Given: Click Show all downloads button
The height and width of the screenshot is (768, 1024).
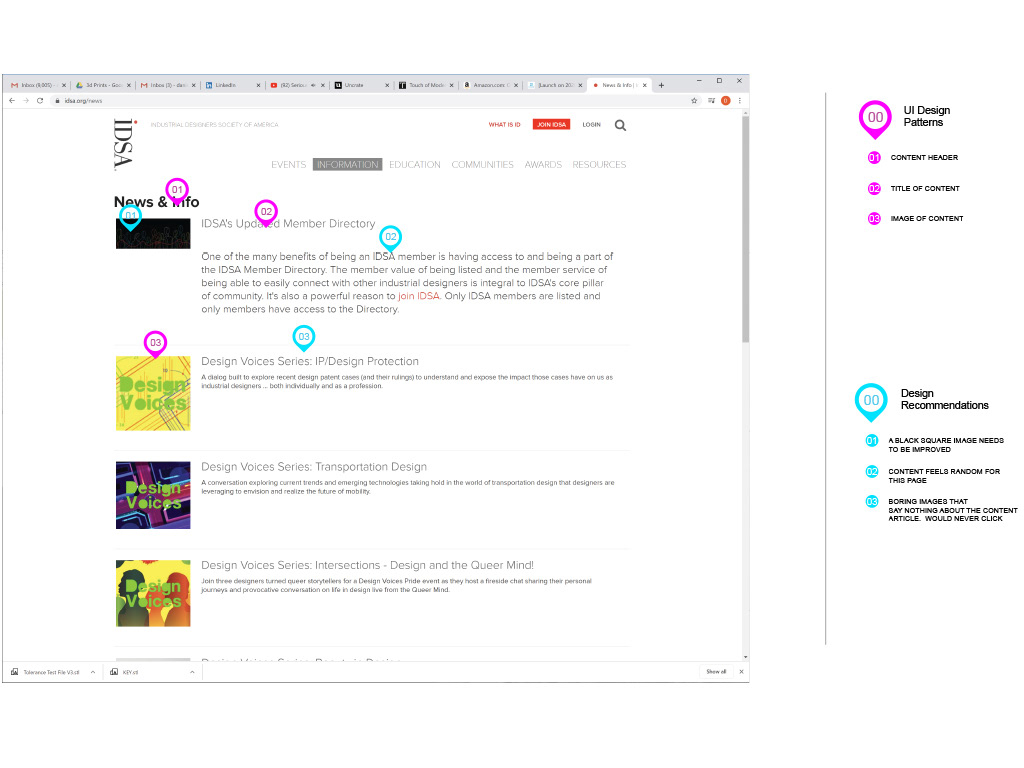Looking at the screenshot, I should (716, 672).
